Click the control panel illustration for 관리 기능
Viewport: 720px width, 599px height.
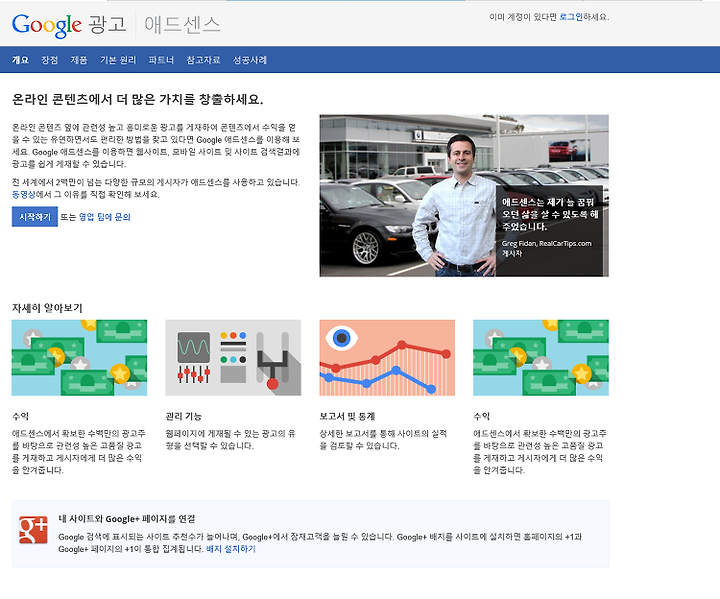[233, 358]
